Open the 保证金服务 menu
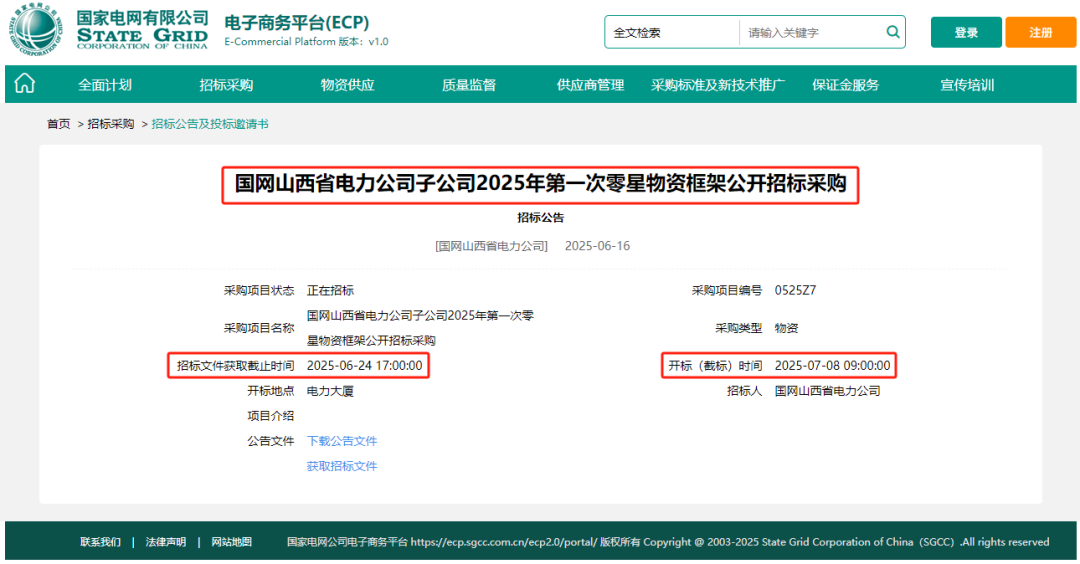 (845, 85)
